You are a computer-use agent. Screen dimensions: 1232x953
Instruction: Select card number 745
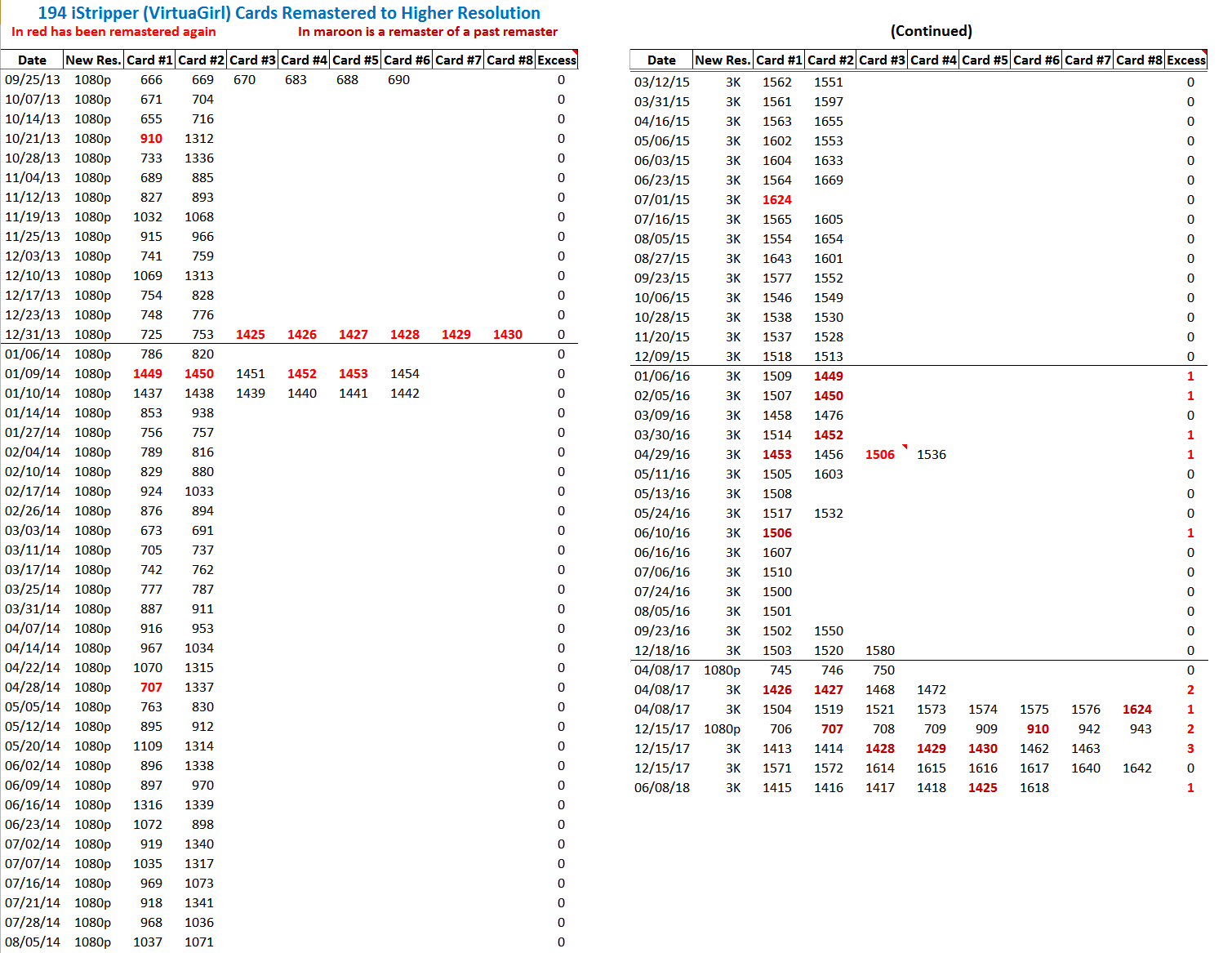pos(781,670)
